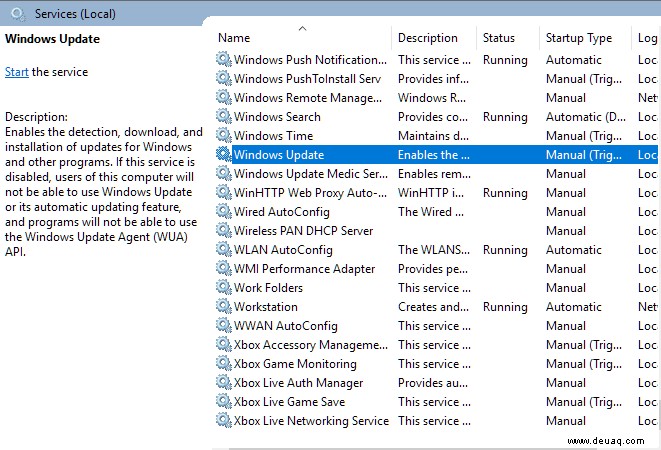Click gear icon beside Windows Remote Manage...
Viewport: 661px width, 450px height.
point(224,97)
